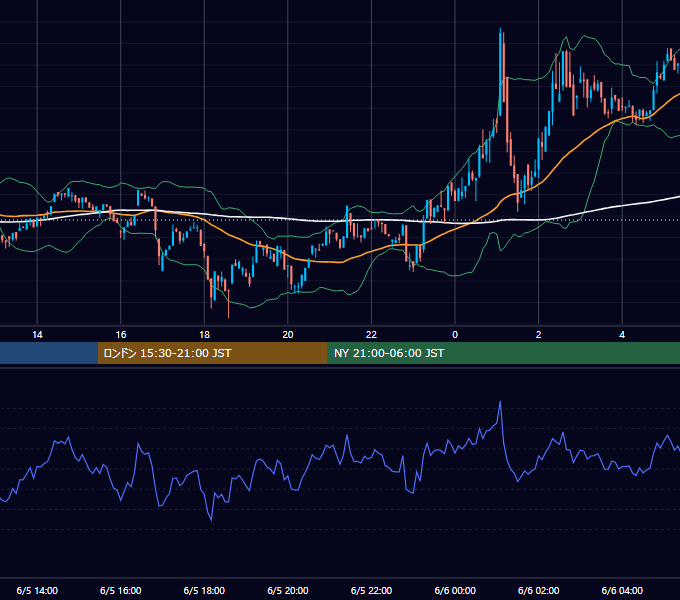The height and width of the screenshot is (600, 680).
Task: Click the London 15:30-21:00 JST session bar
Action: [212, 353]
